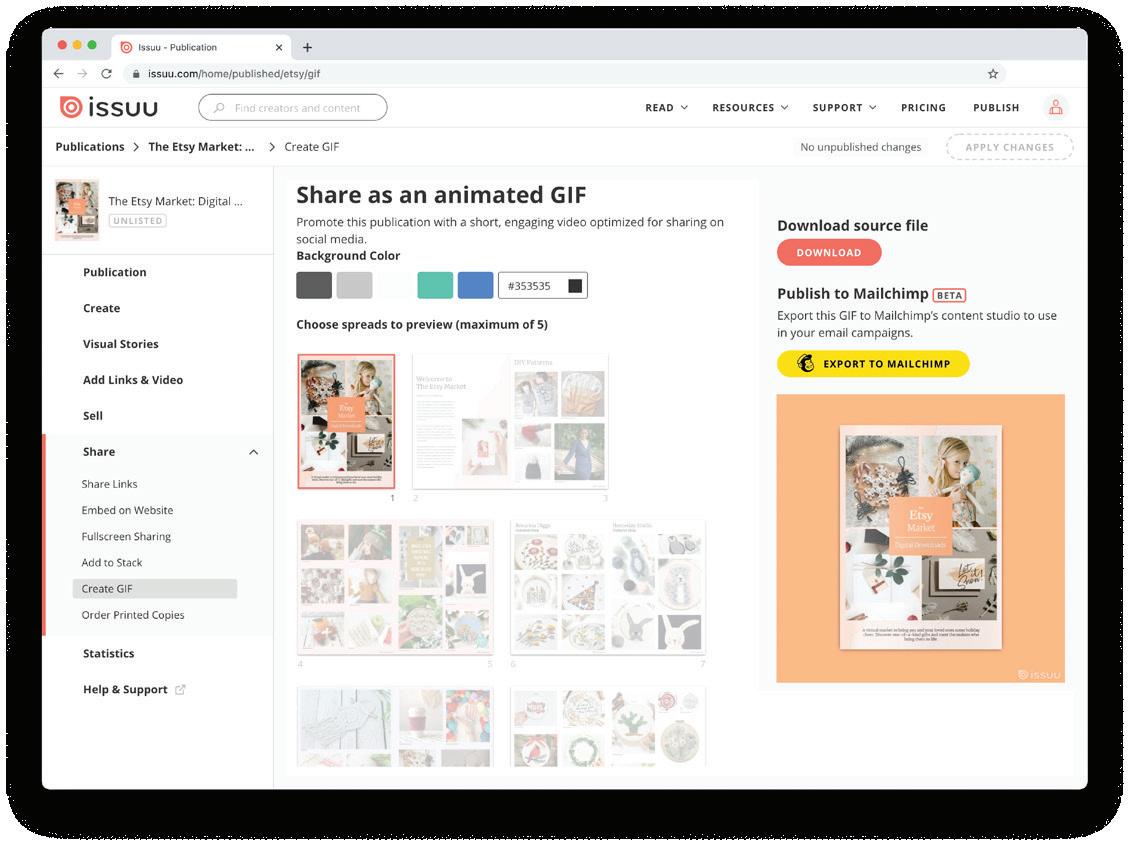Viewport: 1129px width, 844px height.
Task: Open Help & Support link
Action: pos(125,690)
